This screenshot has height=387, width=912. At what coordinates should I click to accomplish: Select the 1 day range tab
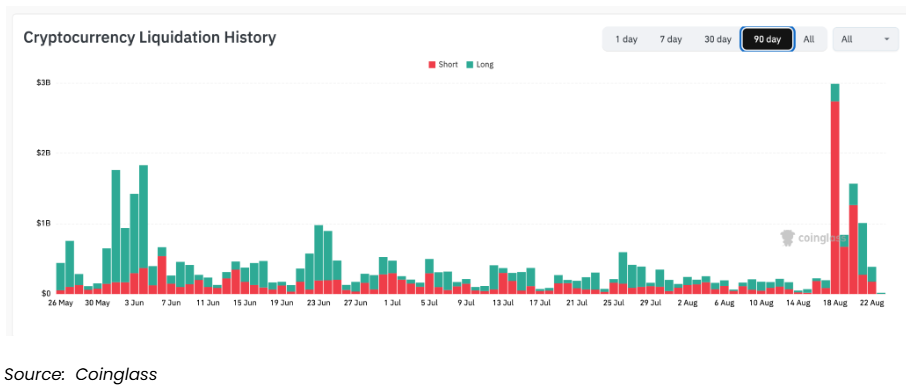pos(626,40)
